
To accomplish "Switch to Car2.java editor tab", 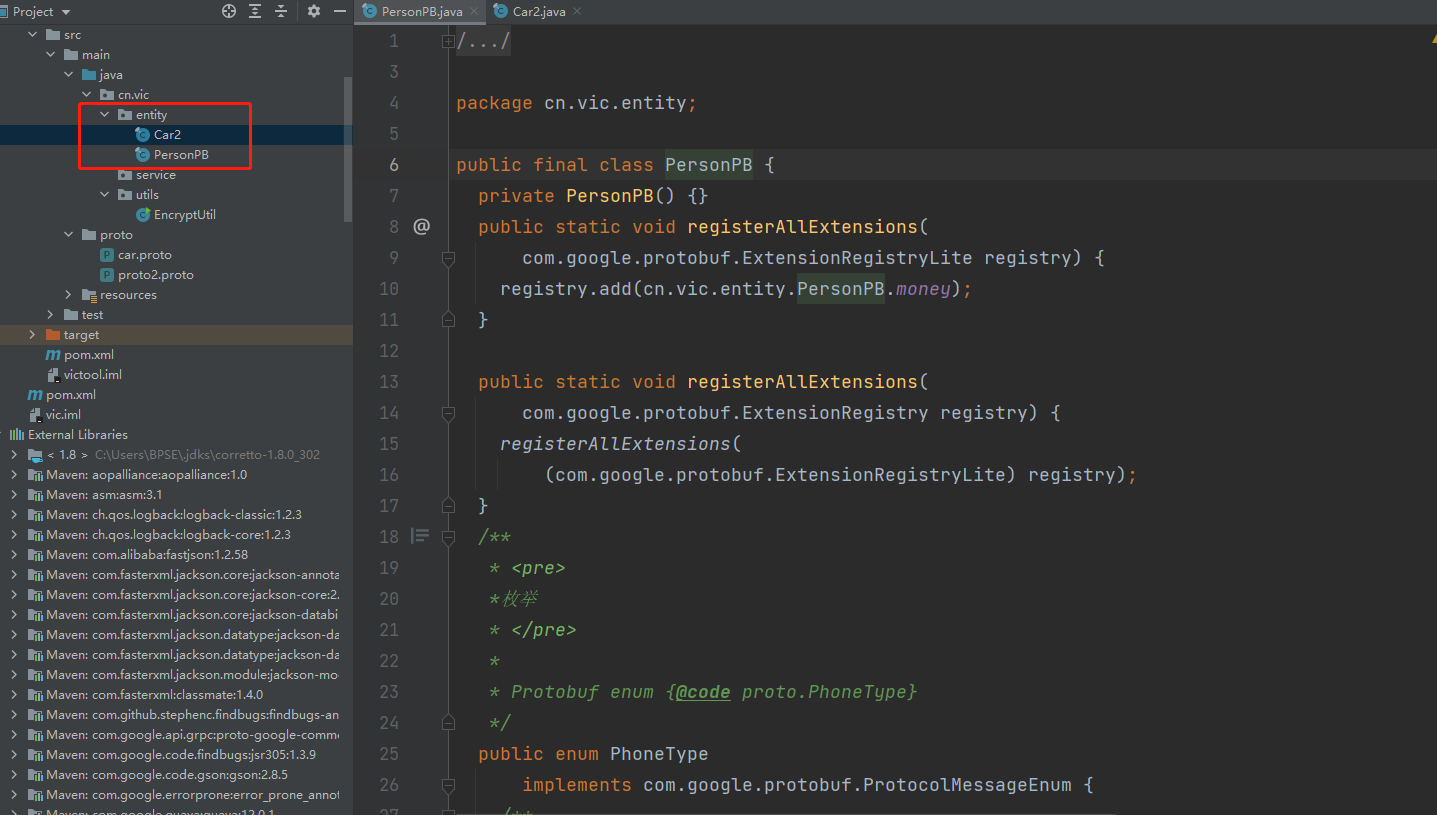I will (x=539, y=12).
